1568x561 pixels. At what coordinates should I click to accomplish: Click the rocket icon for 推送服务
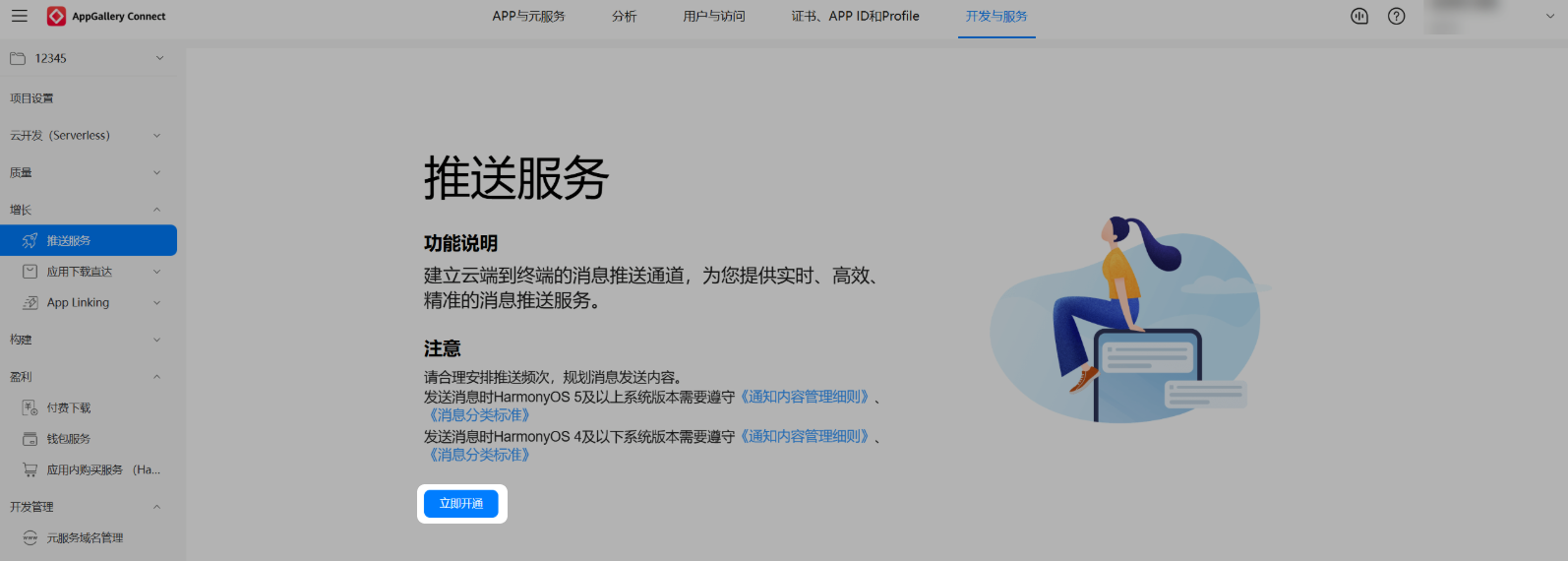tap(30, 240)
